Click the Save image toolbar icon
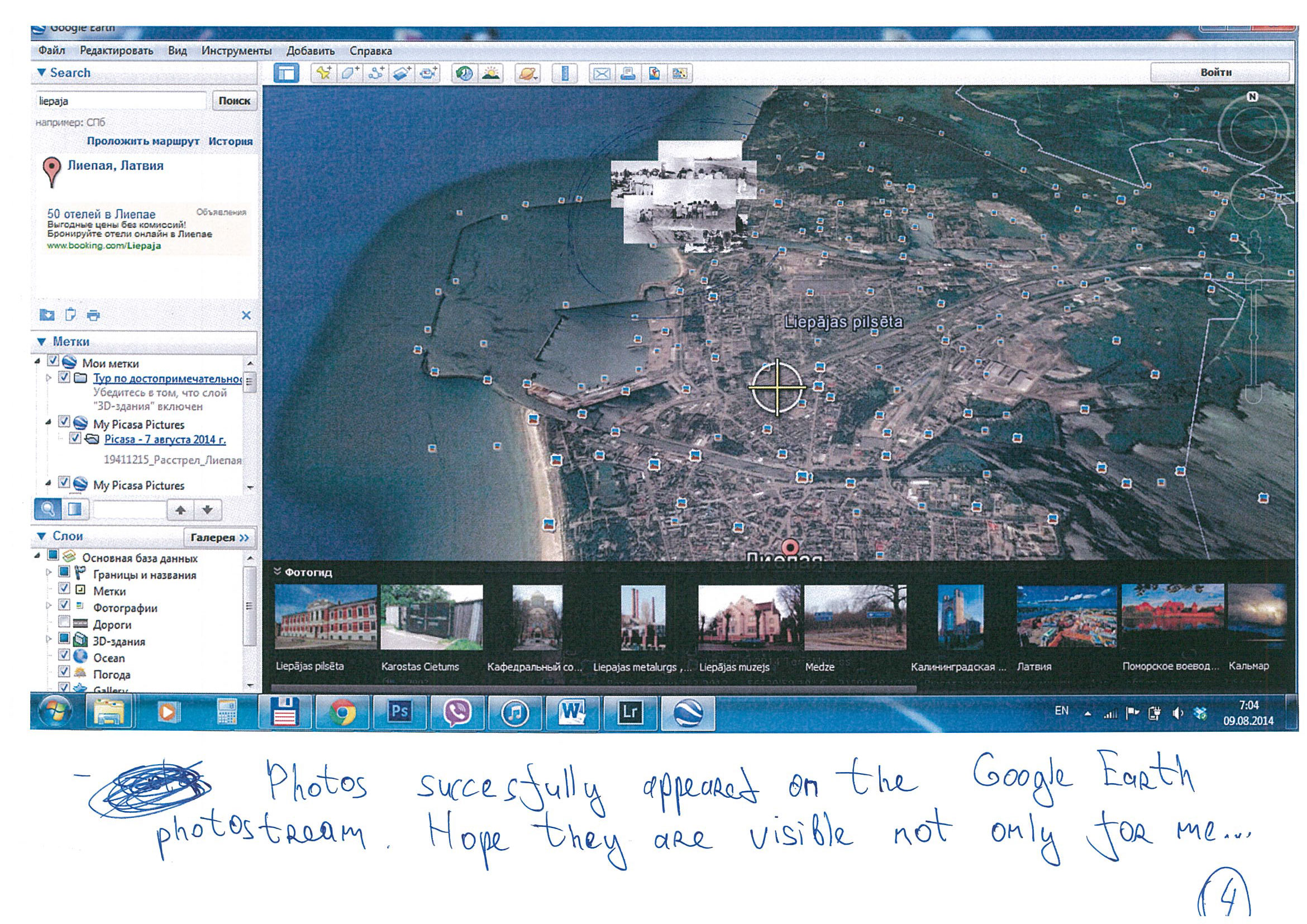The height and width of the screenshot is (924, 1307). click(x=680, y=73)
